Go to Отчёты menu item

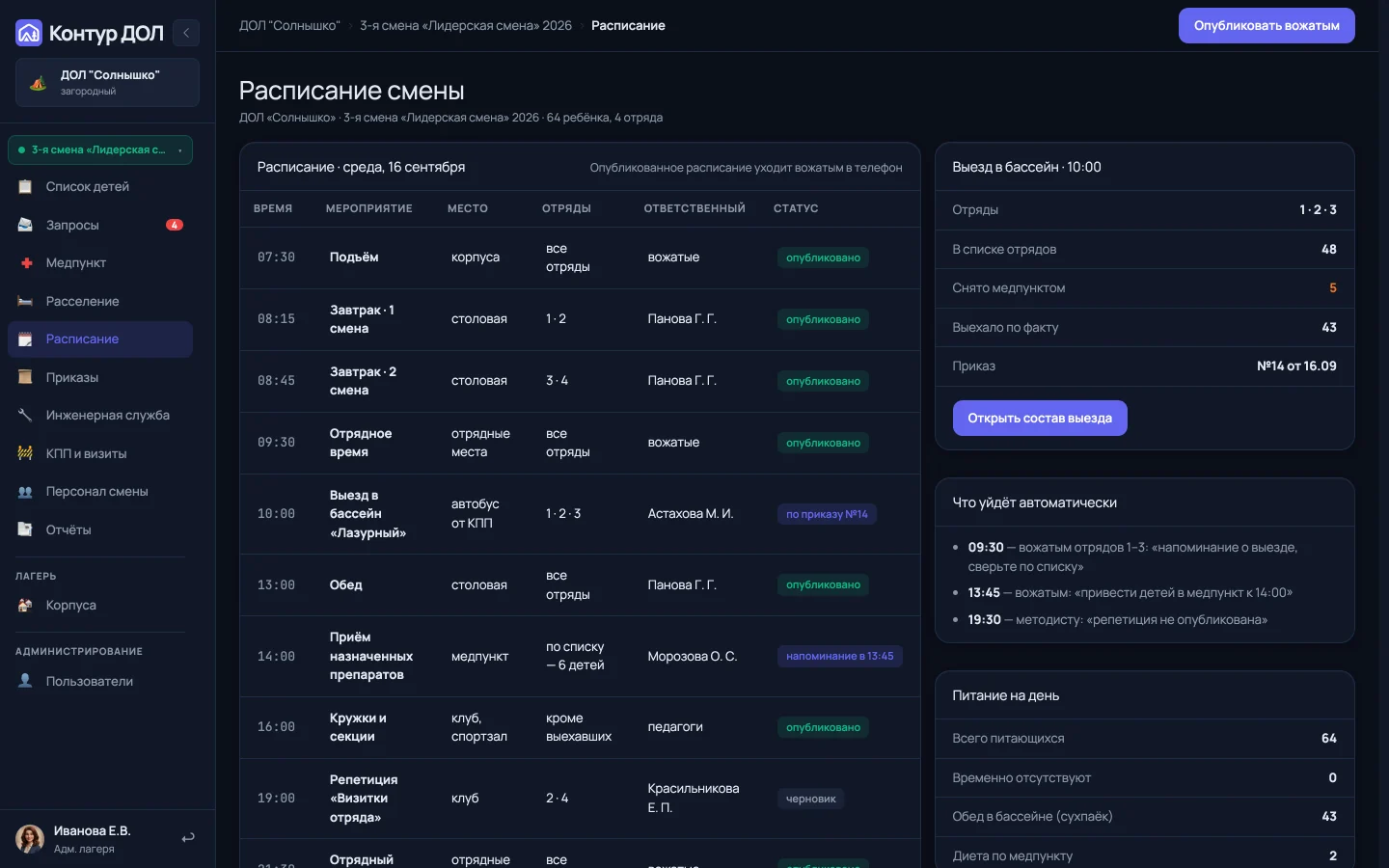click(x=100, y=529)
